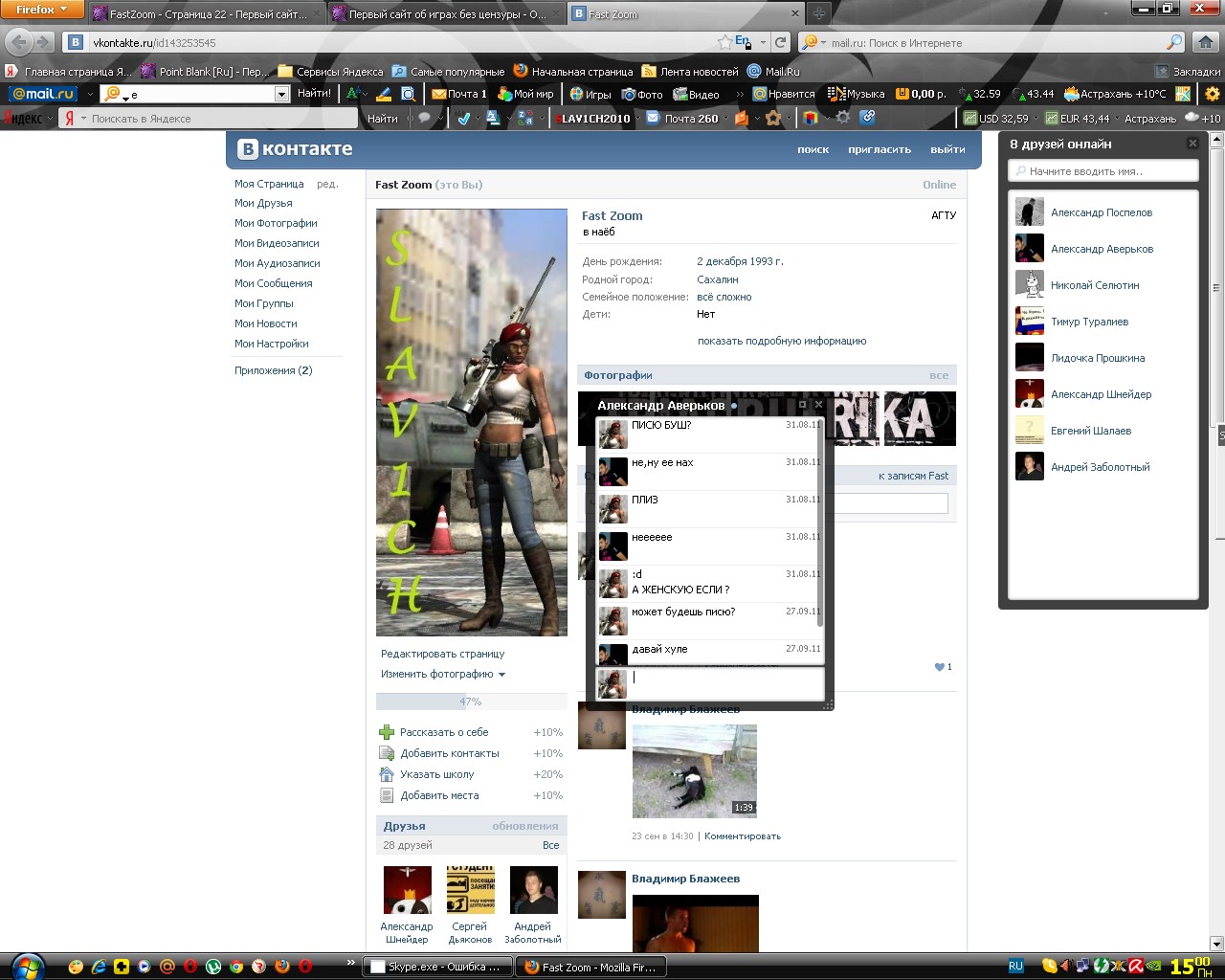Open Мой мир in the Mail.ru toolbar
Image resolution: width=1225 pixels, height=980 pixels.
click(525, 94)
